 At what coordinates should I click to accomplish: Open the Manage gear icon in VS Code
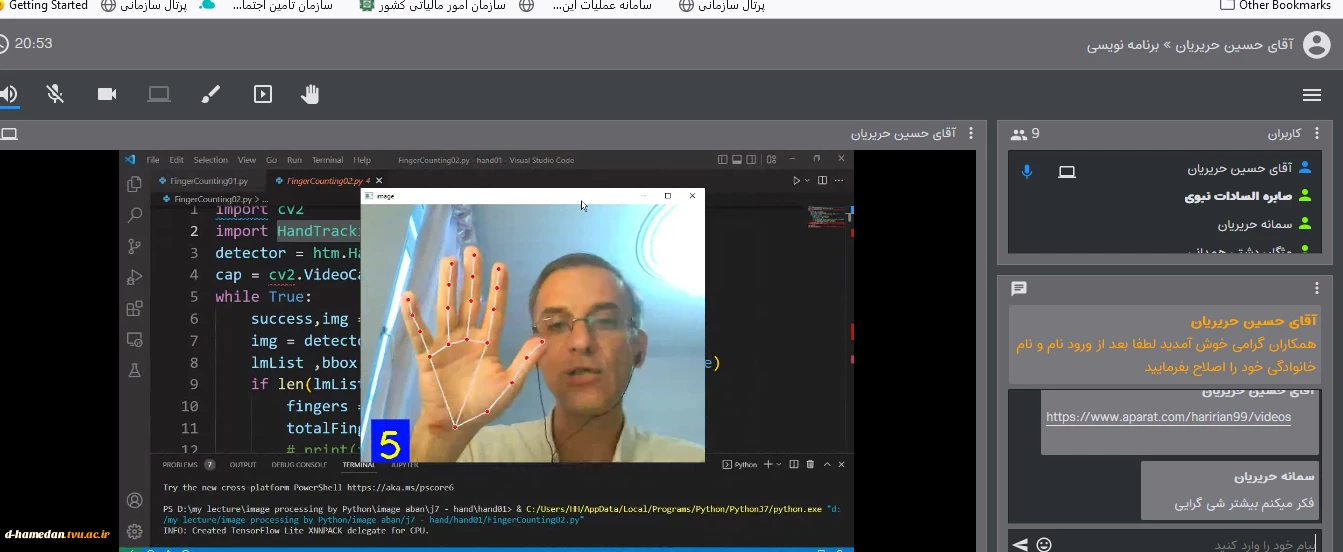click(x=134, y=531)
